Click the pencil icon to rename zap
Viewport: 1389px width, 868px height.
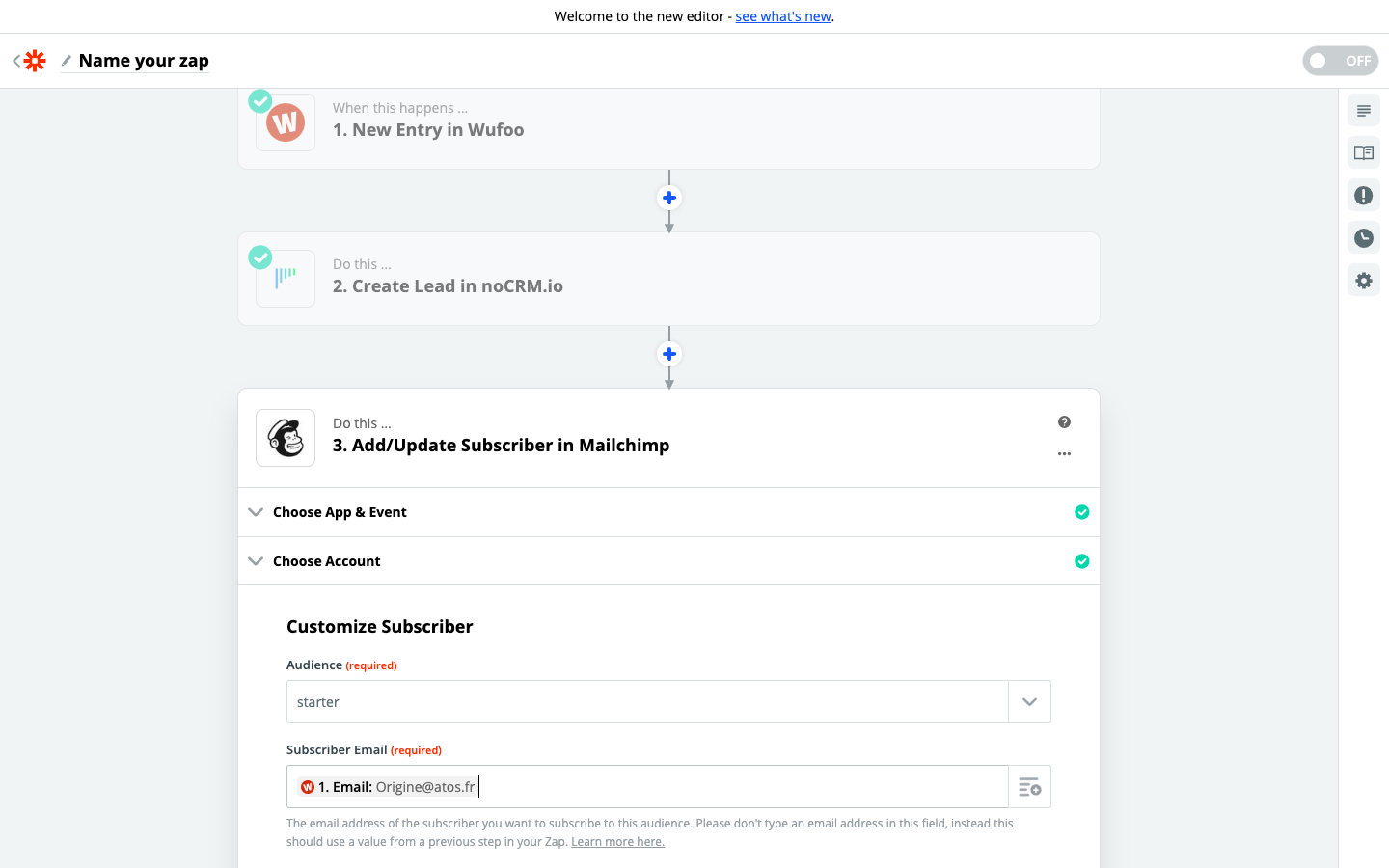pos(67,61)
